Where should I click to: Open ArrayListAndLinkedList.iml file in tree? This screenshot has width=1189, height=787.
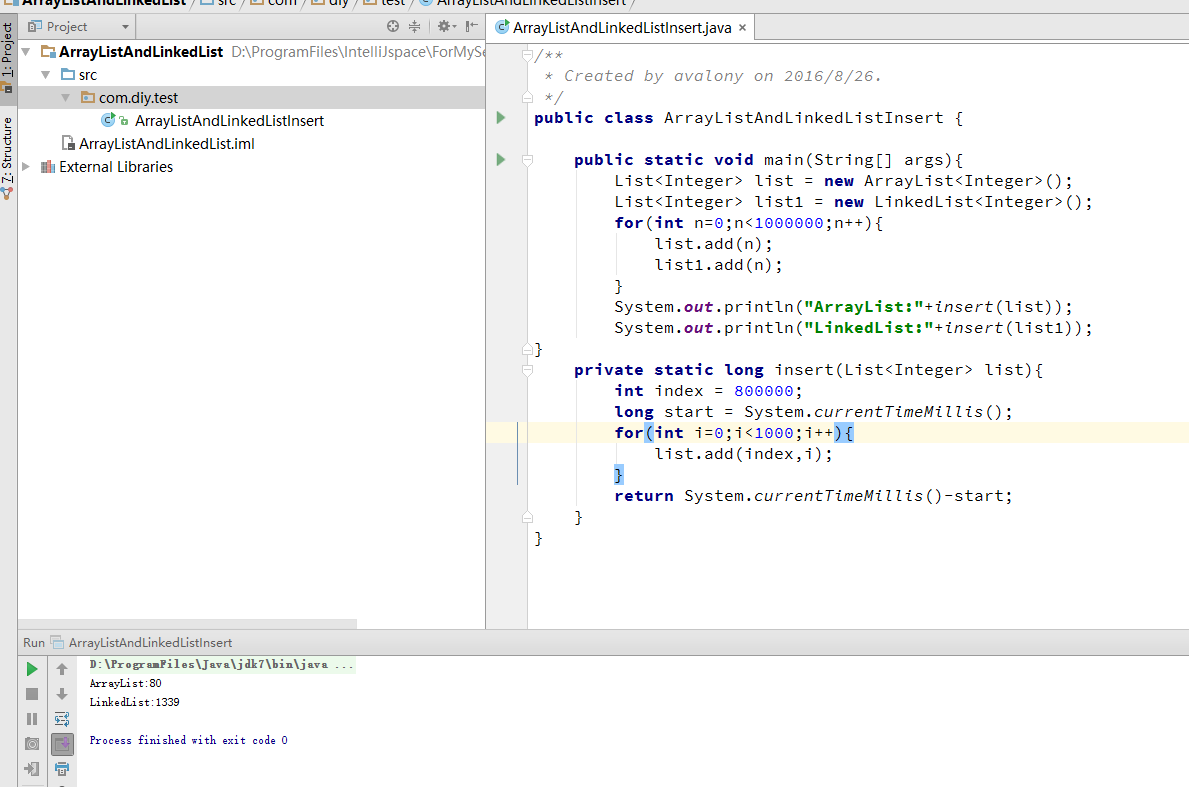[166, 144]
